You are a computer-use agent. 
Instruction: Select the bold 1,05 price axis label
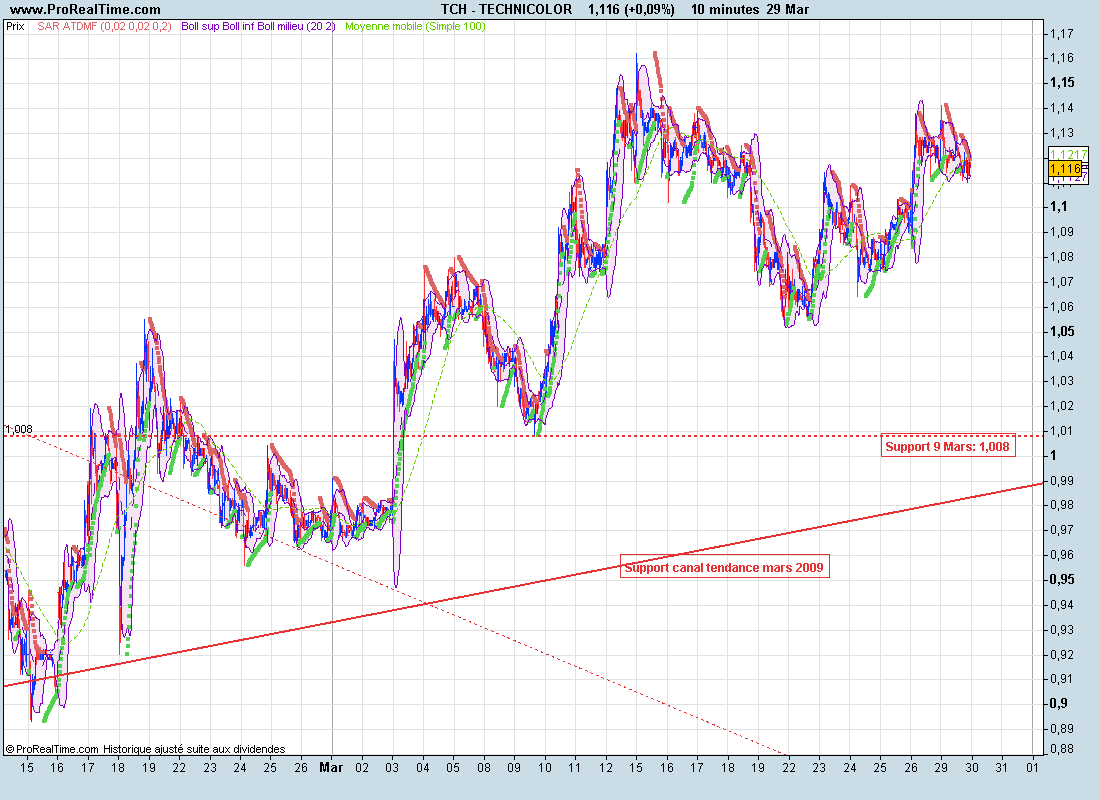1062,331
